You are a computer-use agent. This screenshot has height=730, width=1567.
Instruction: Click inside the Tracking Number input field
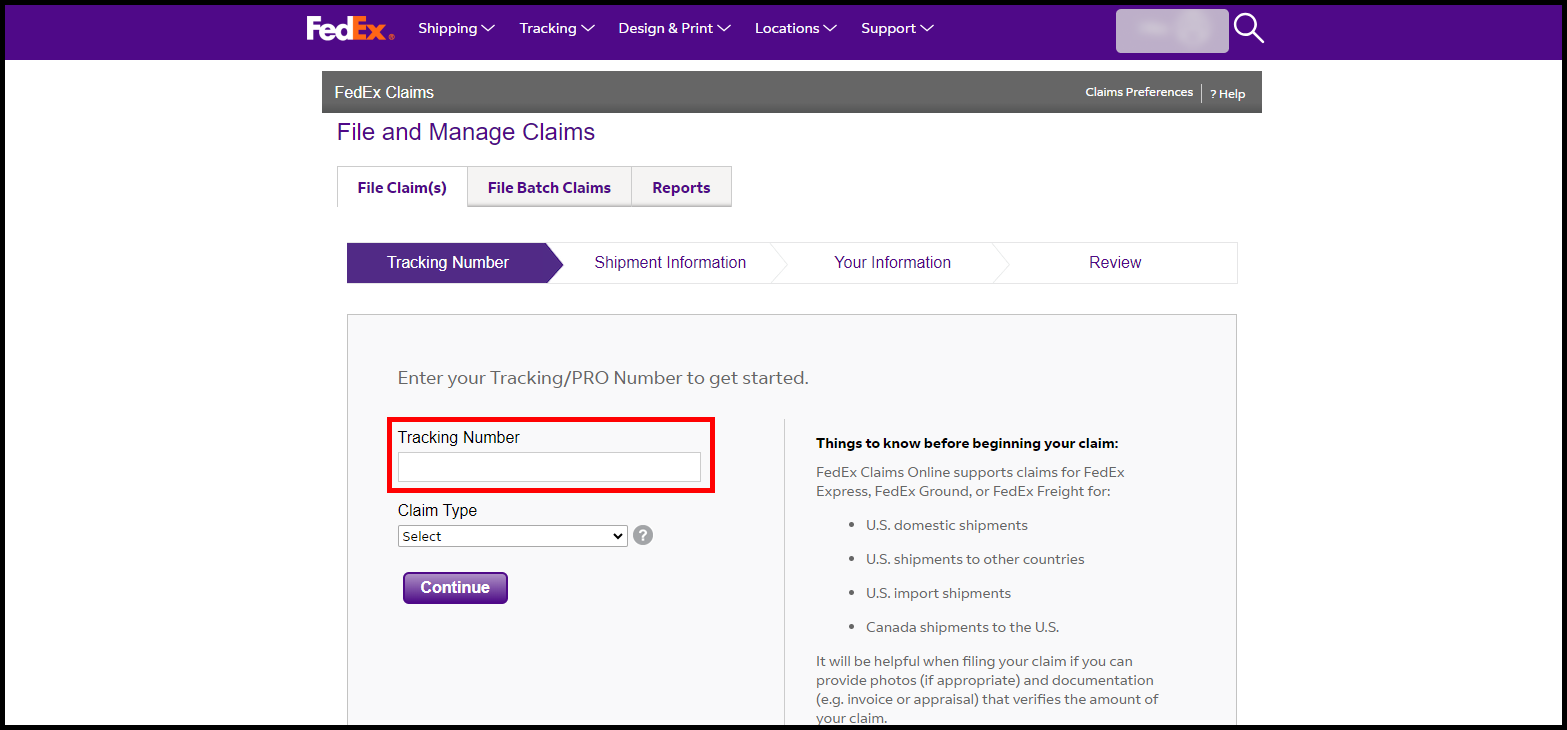[549, 467]
